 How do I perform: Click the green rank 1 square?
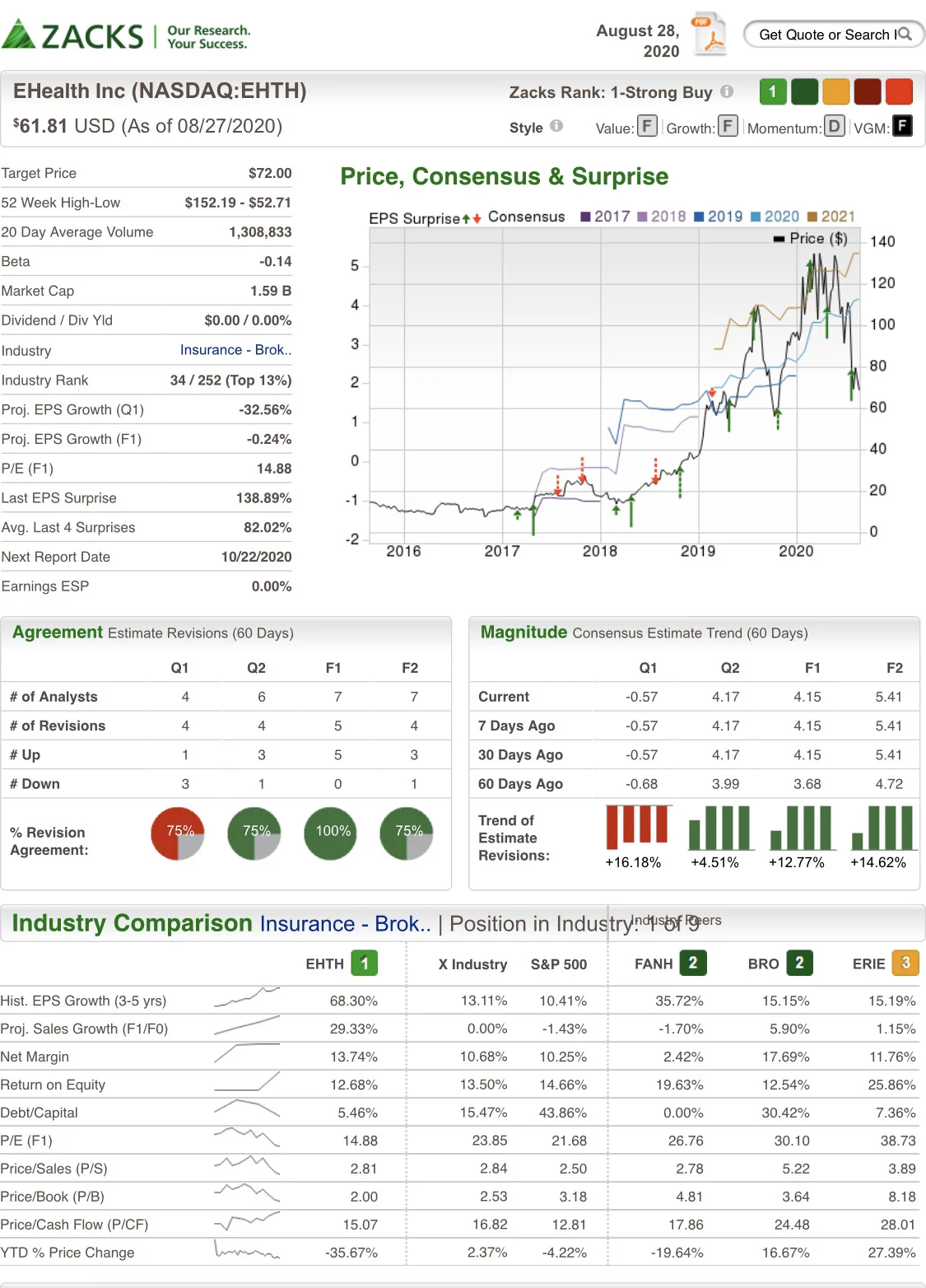[x=772, y=91]
